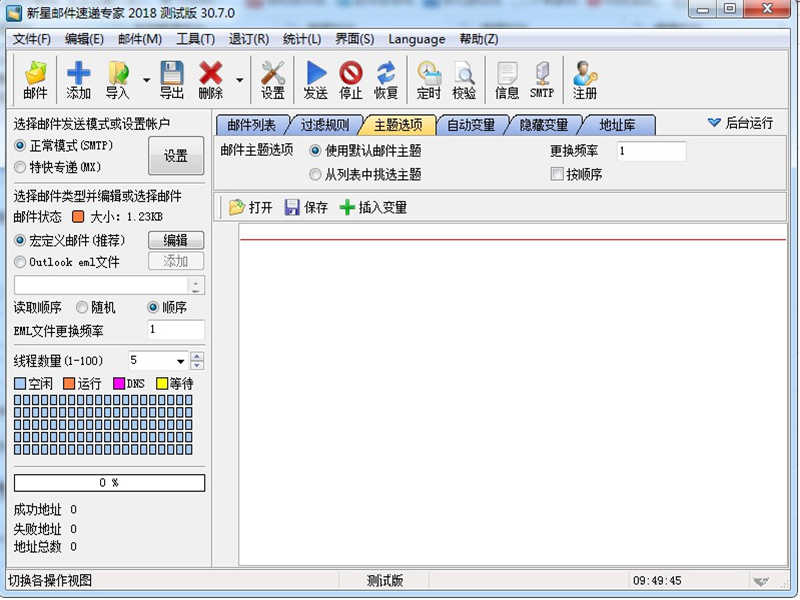Open the 邮件(M) menu

click(140, 39)
